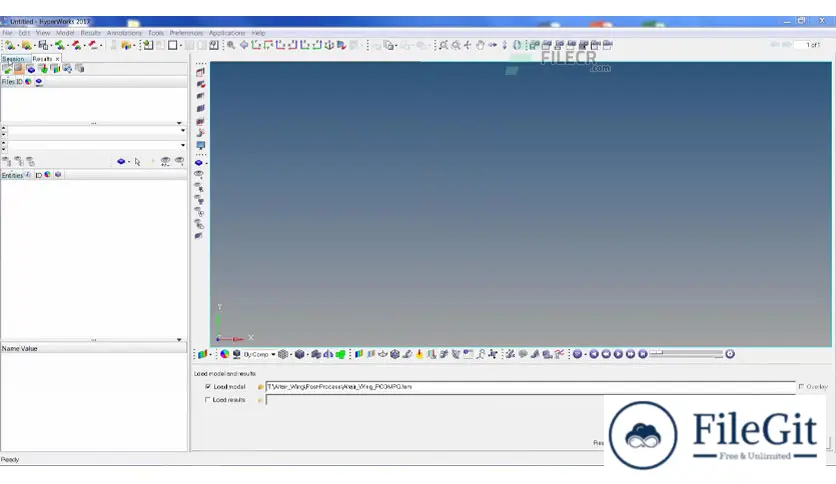Click the color wheel icon in Entities header

(x=47, y=175)
